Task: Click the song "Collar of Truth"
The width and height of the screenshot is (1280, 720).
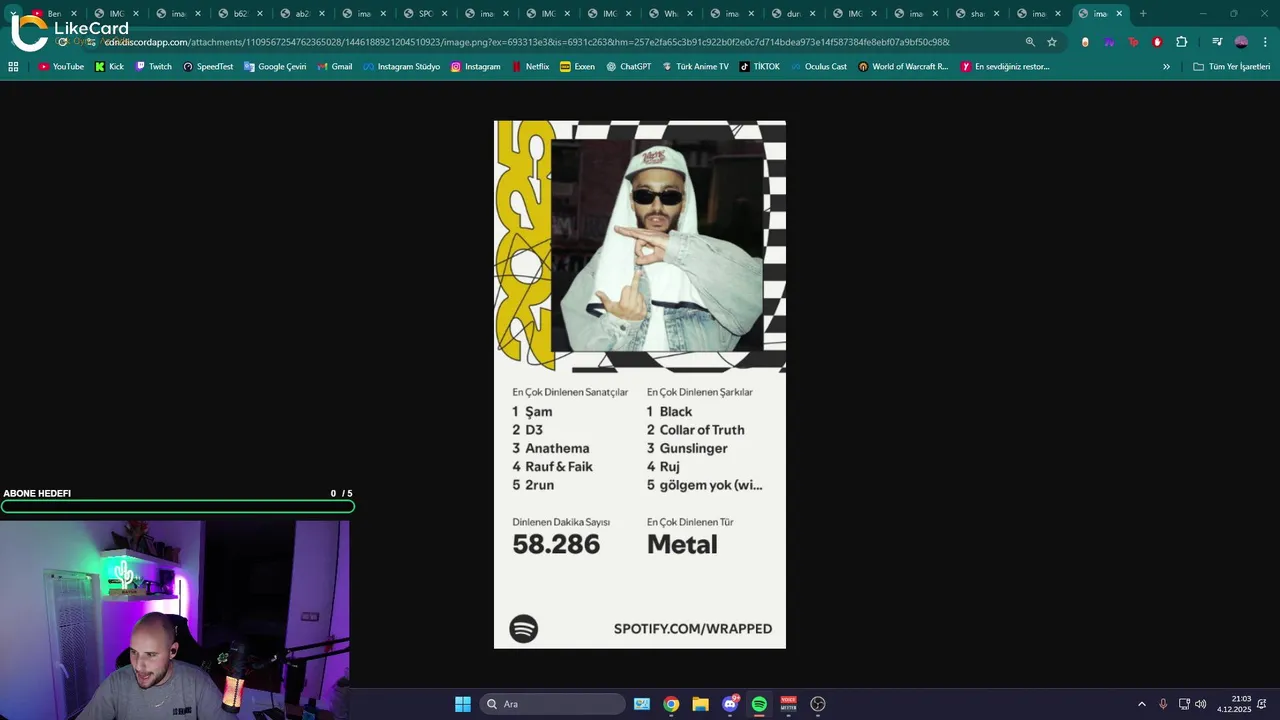Action: [x=702, y=430]
